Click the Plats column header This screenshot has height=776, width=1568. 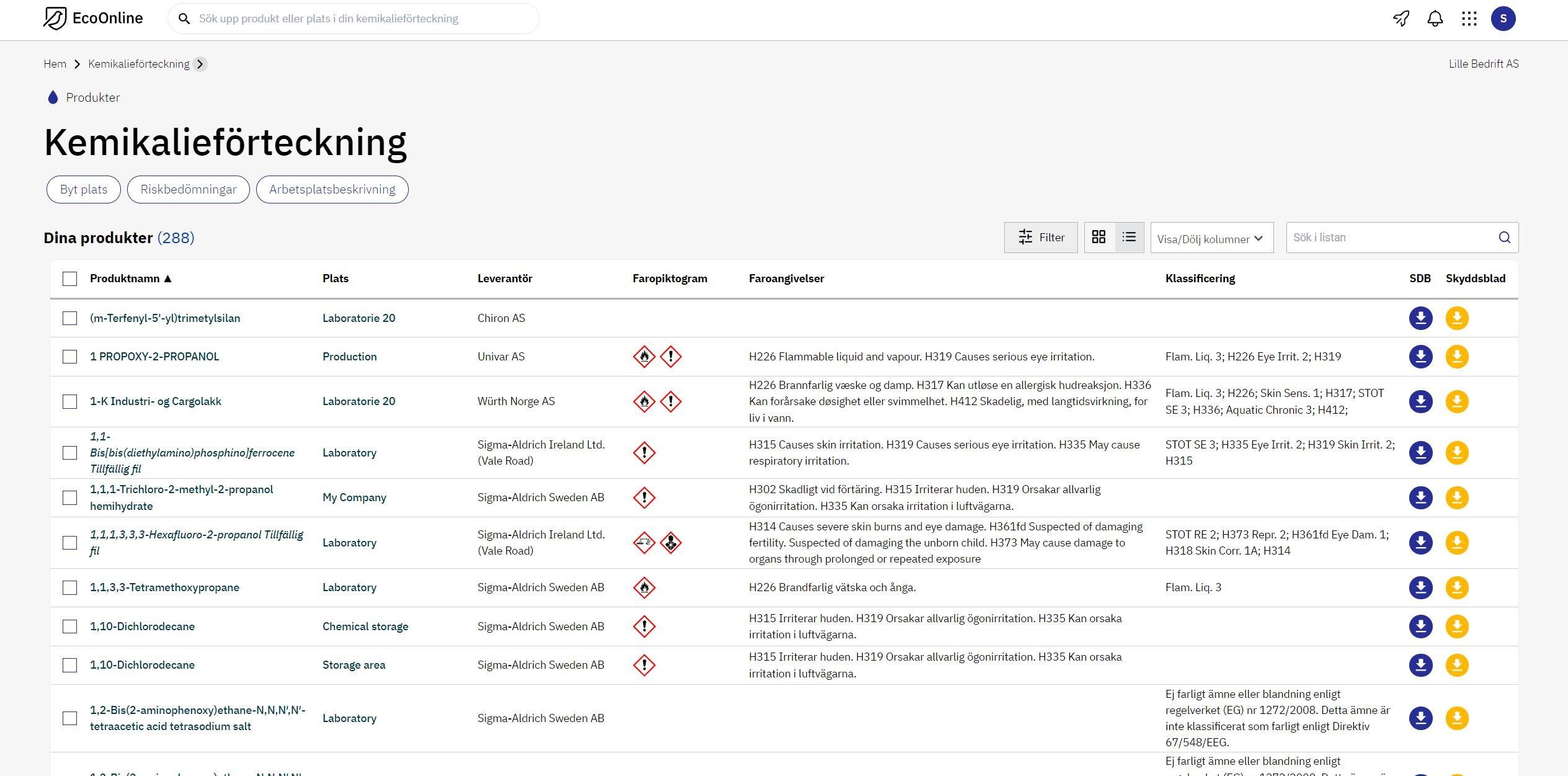[336, 279]
